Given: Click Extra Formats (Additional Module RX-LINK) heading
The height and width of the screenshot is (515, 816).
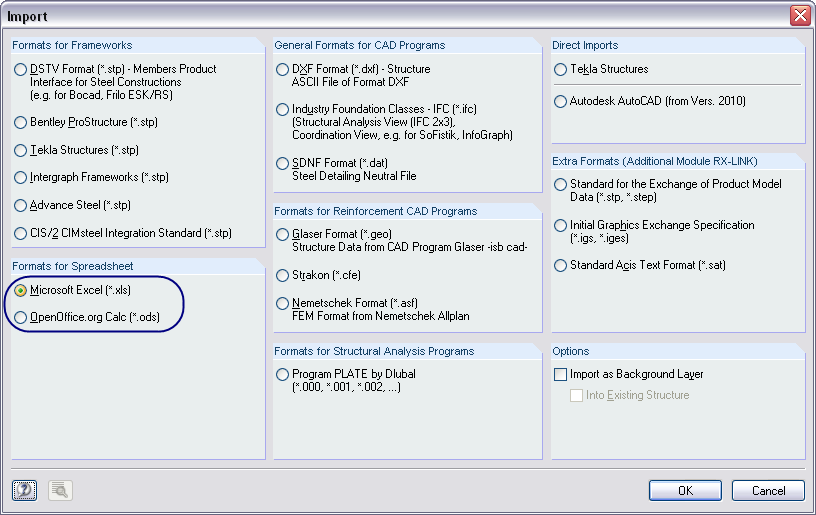Looking at the screenshot, I should [x=655, y=161].
